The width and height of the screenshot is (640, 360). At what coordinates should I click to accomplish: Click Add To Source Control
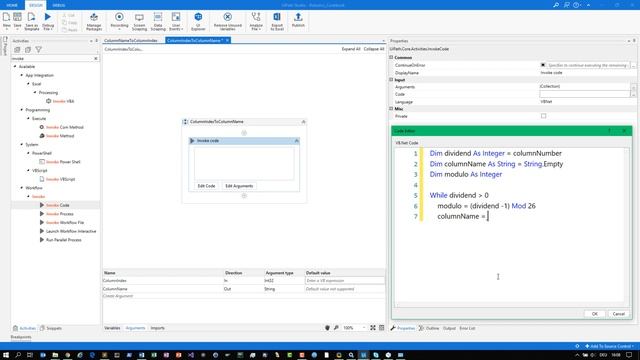coord(609,346)
